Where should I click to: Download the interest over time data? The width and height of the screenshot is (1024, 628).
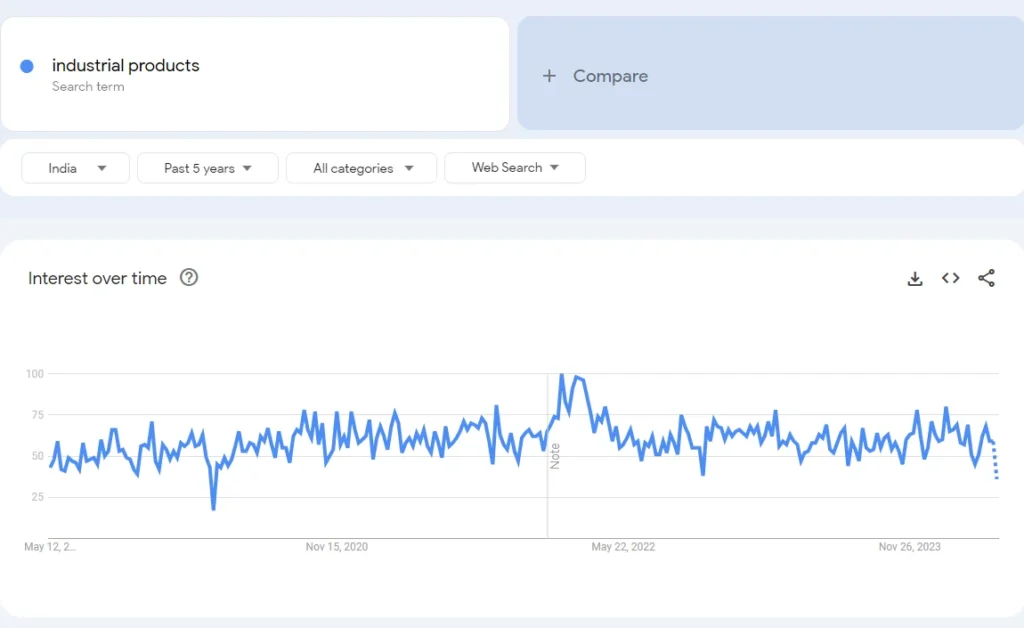pyautogui.click(x=914, y=279)
